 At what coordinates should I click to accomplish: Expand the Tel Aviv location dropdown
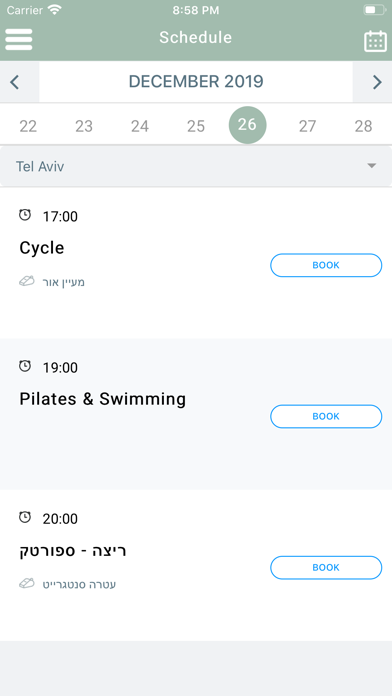(x=196, y=166)
